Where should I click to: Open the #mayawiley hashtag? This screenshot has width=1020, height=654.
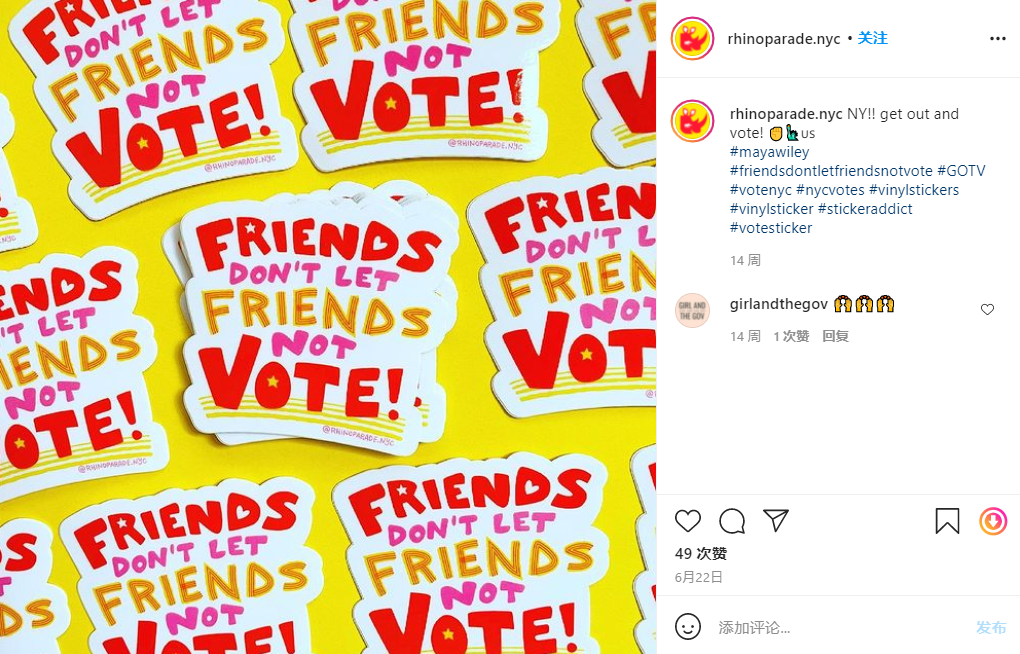tap(770, 152)
